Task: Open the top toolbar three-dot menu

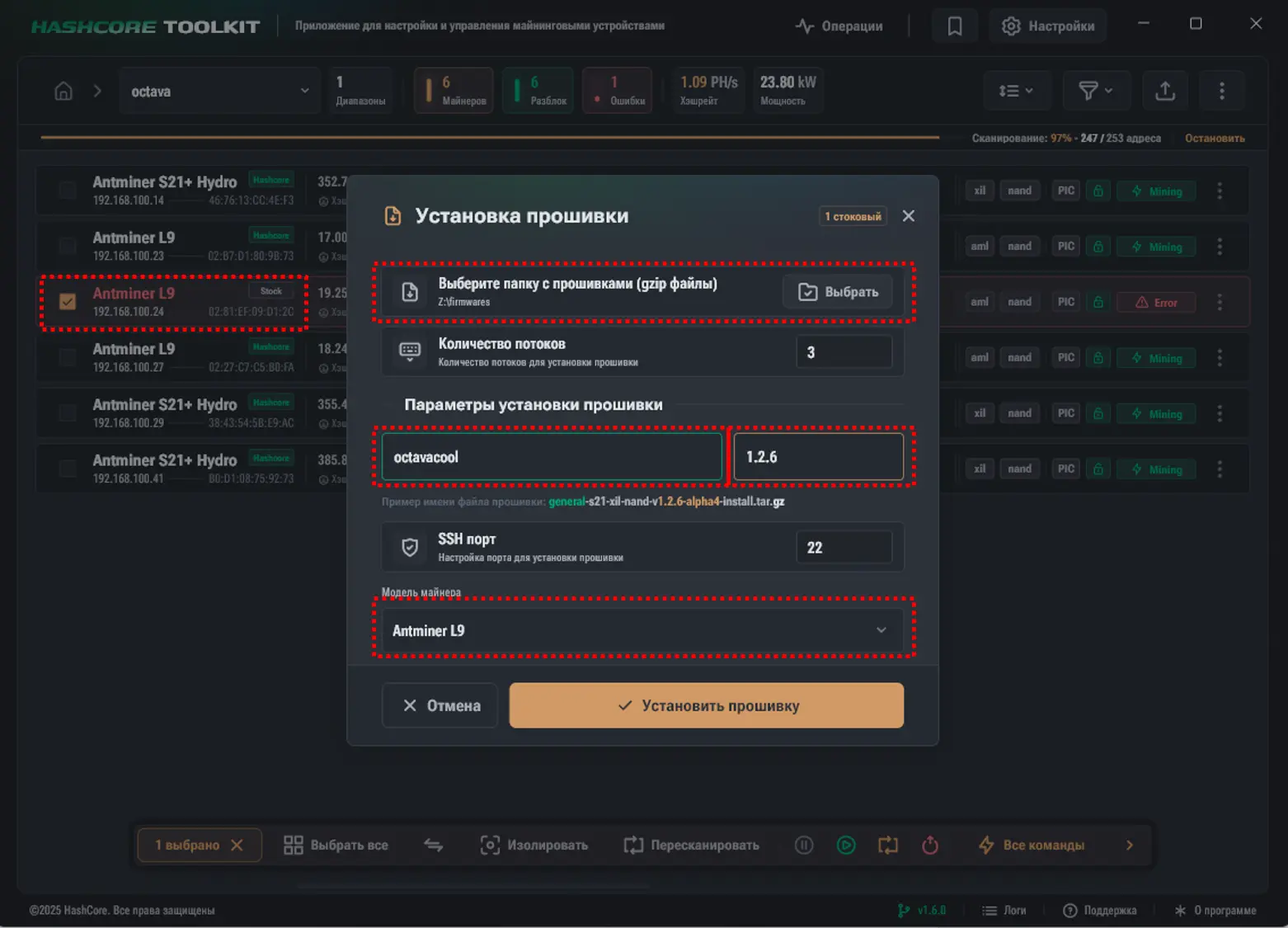Action: [1221, 91]
